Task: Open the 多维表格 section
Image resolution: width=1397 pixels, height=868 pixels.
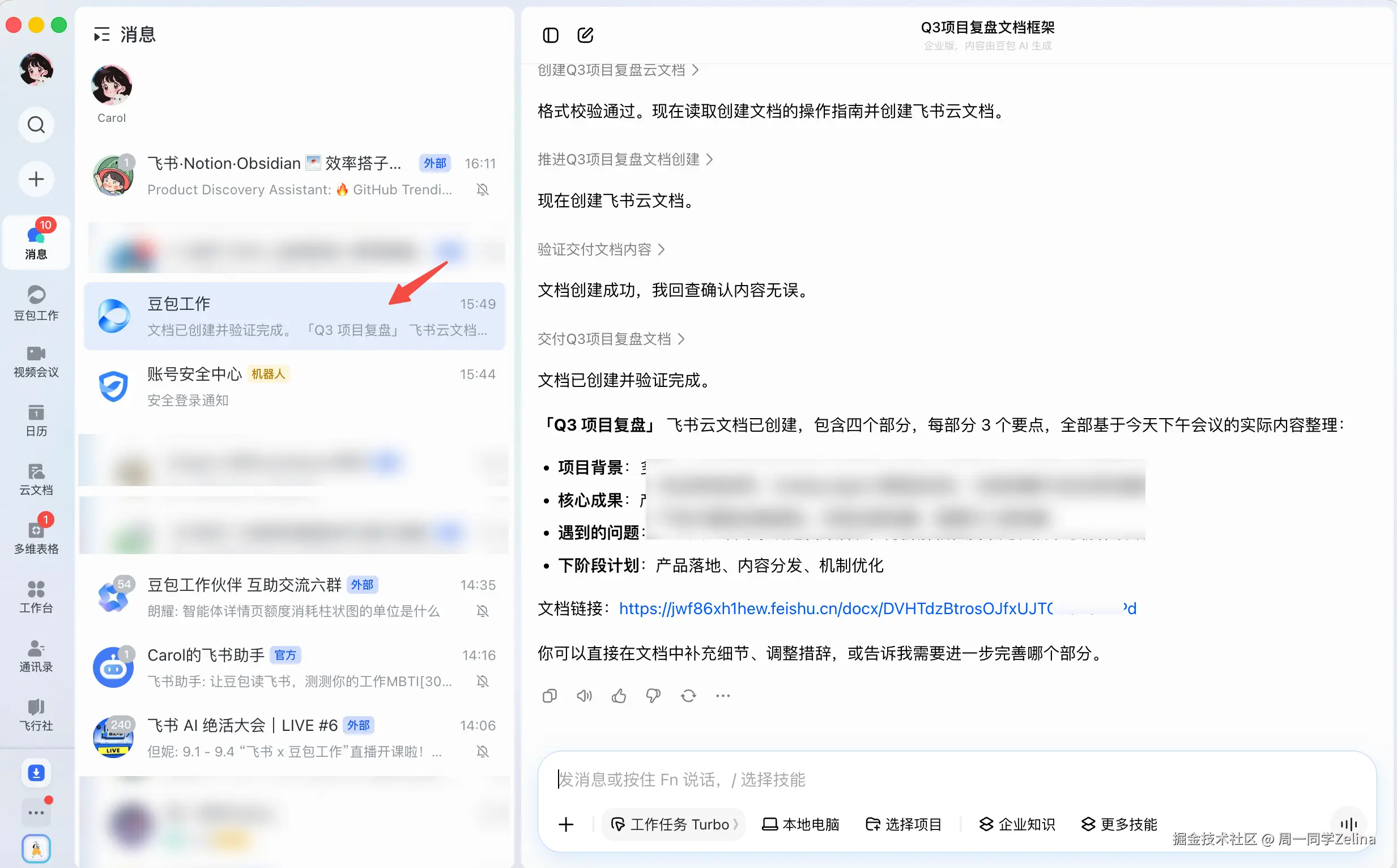Action: 36,537
